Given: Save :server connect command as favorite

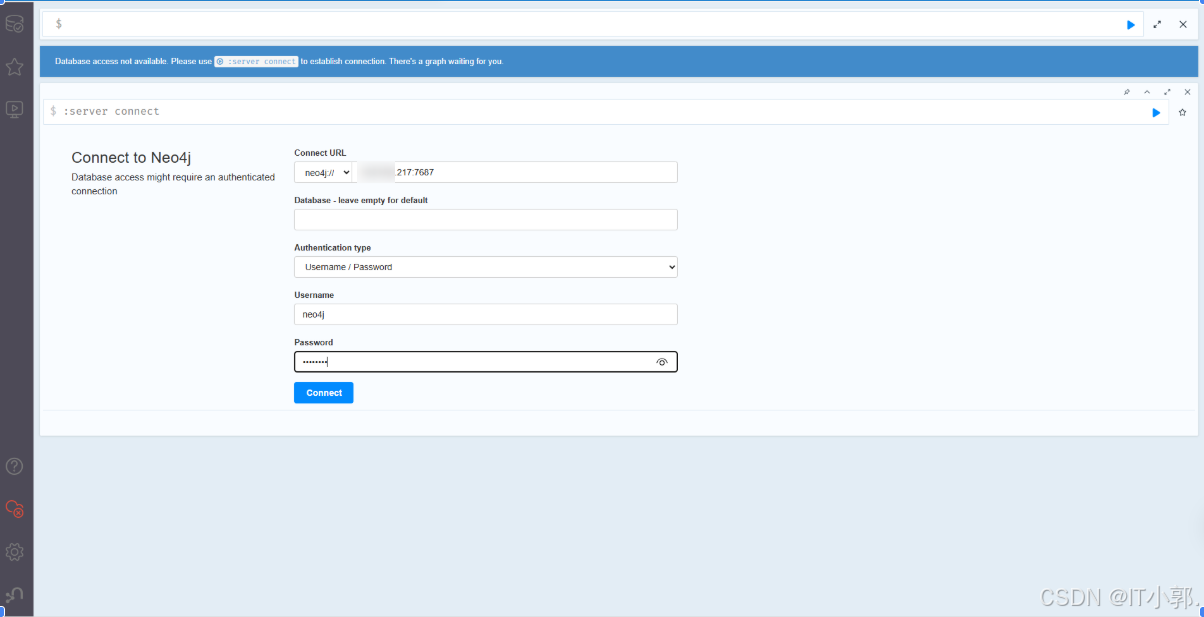Looking at the screenshot, I should click(x=1183, y=113).
